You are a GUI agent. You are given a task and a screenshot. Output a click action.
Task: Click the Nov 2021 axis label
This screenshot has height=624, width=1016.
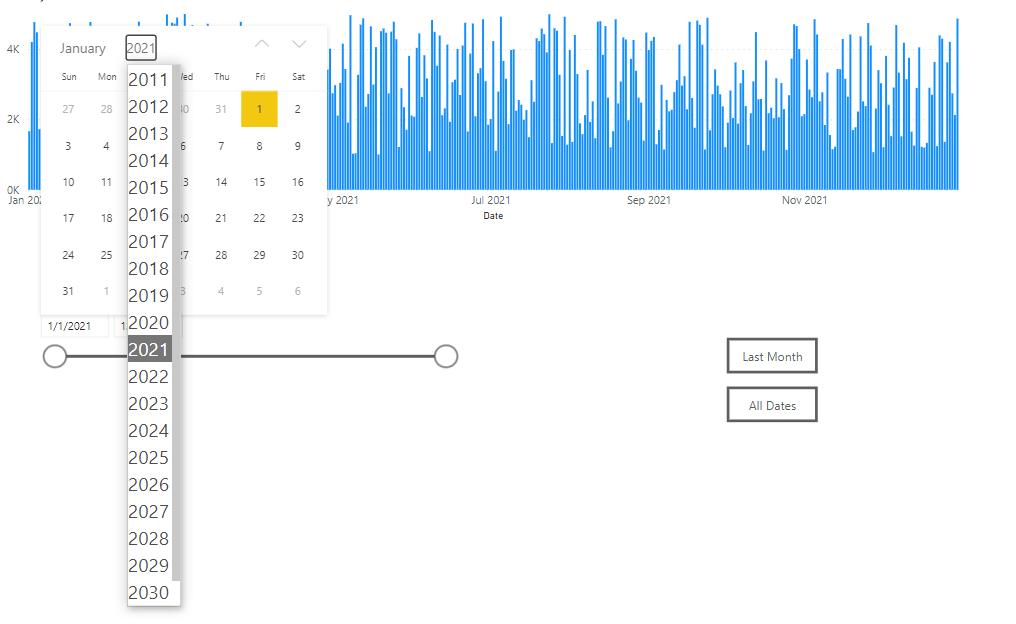coord(804,200)
